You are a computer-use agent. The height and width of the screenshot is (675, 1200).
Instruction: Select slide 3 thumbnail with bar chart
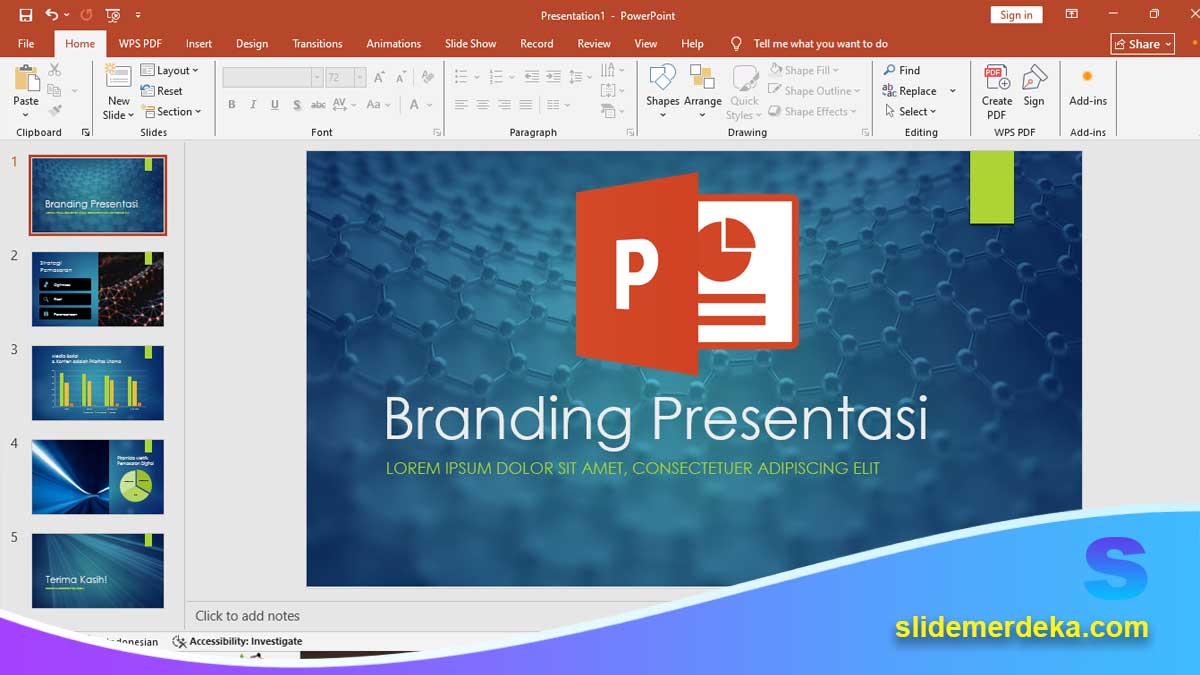click(x=98, y=383)
